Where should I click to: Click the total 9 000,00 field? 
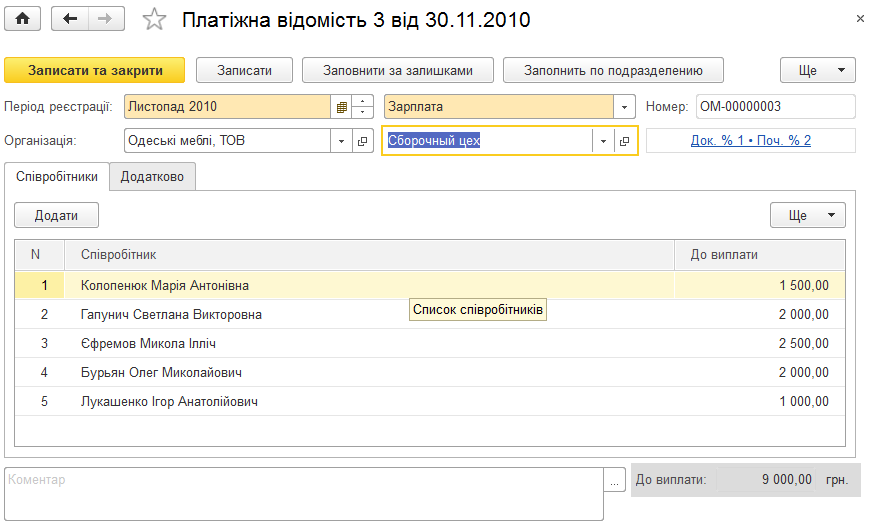(x=766, y=479)
